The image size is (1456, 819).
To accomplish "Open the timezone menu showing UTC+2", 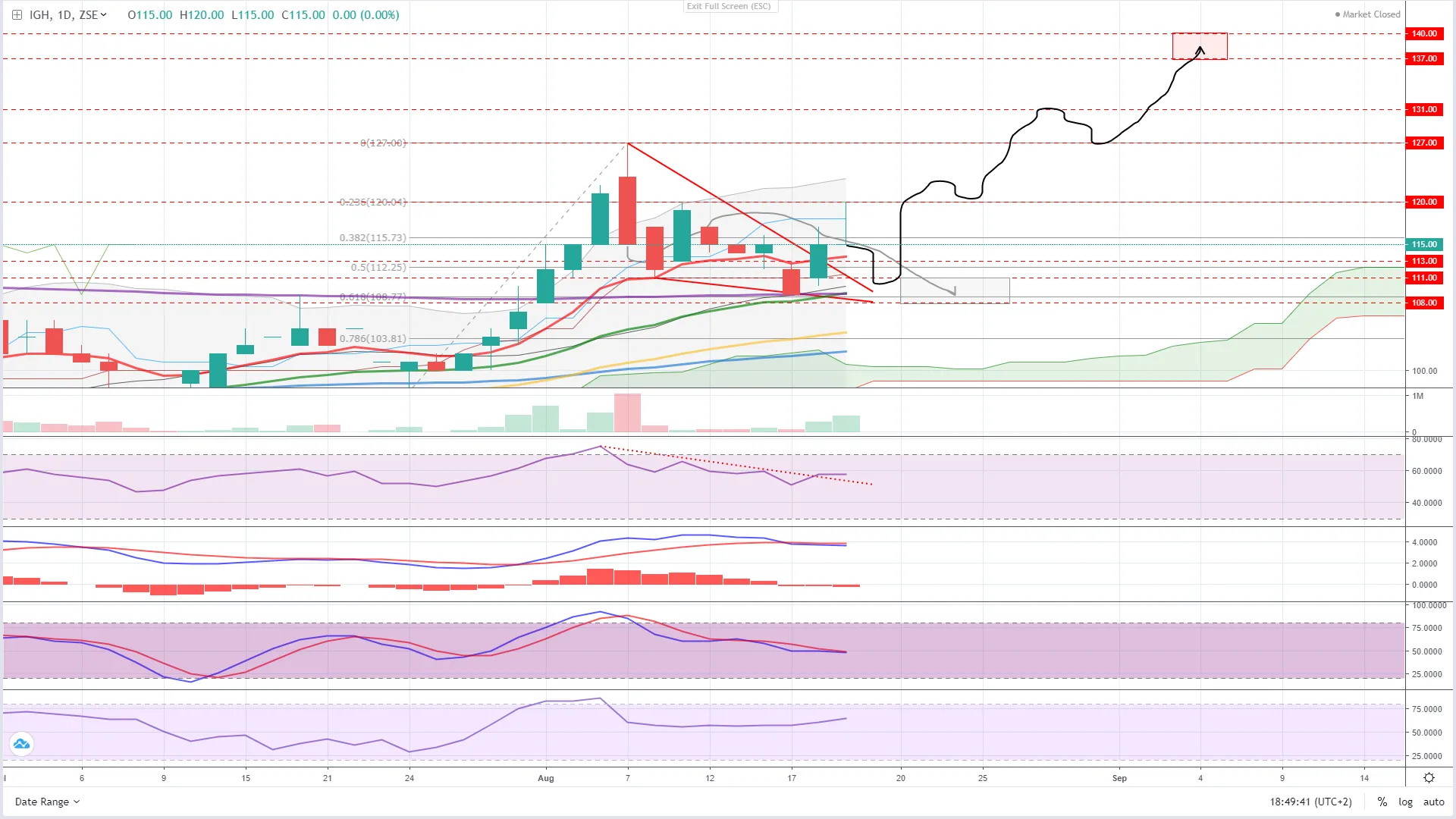I will click(x=1310, y=802).
